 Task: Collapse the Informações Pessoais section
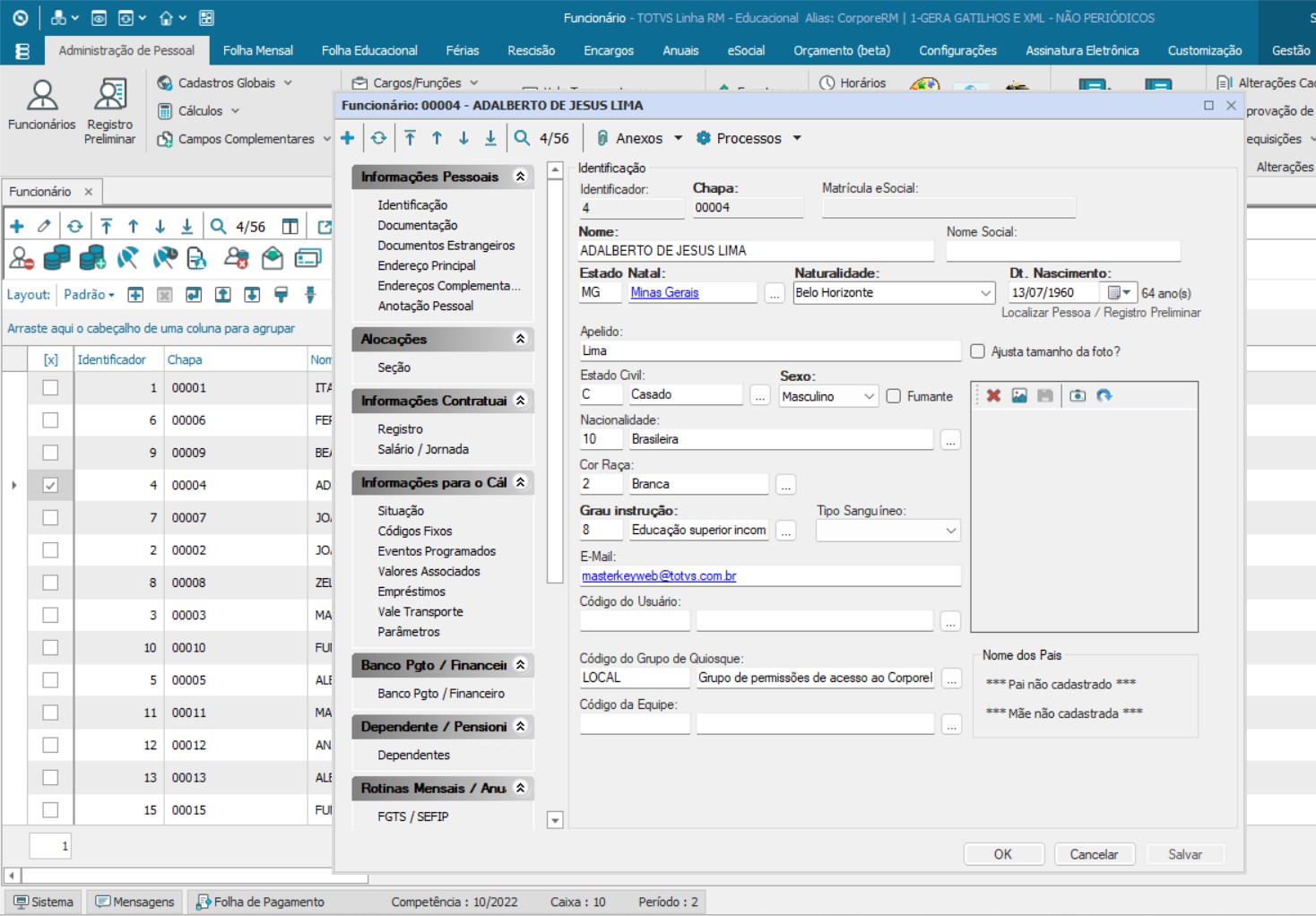click(520, 177)
